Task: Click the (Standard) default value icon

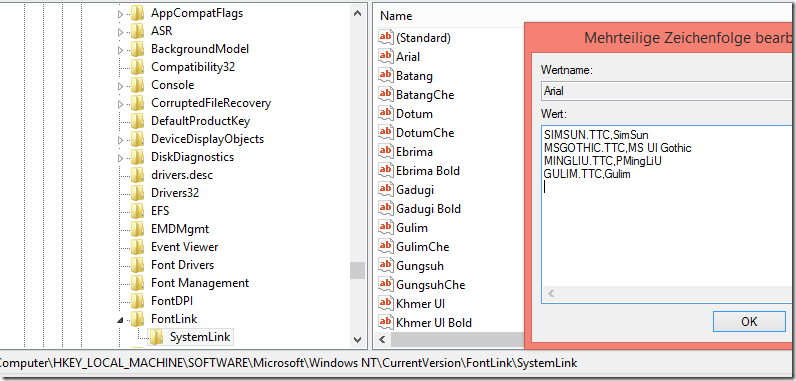Action: coord(386,37)
